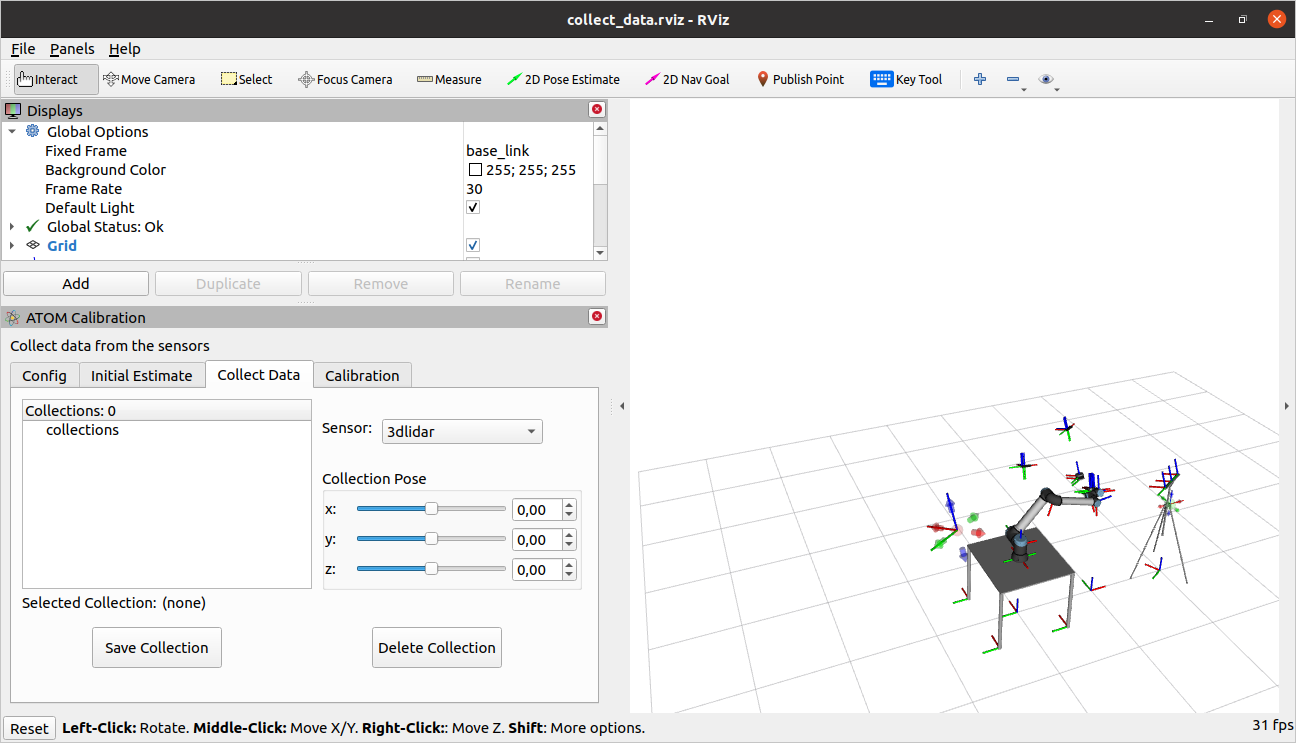Select the Measure tool
The width and height of the screenshot is (1296, 743).
click(x=449, y=78)
